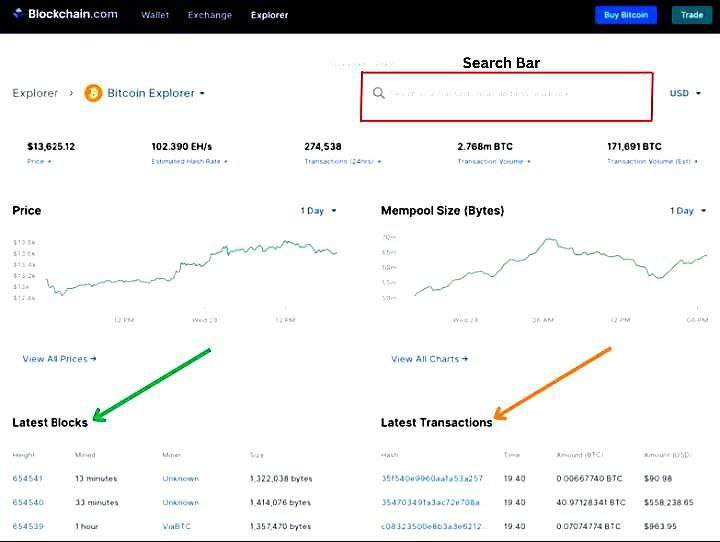Viewport: 720px width, 542px height.
Task: Click the orange Bitcoin icon
Action: 94,93
